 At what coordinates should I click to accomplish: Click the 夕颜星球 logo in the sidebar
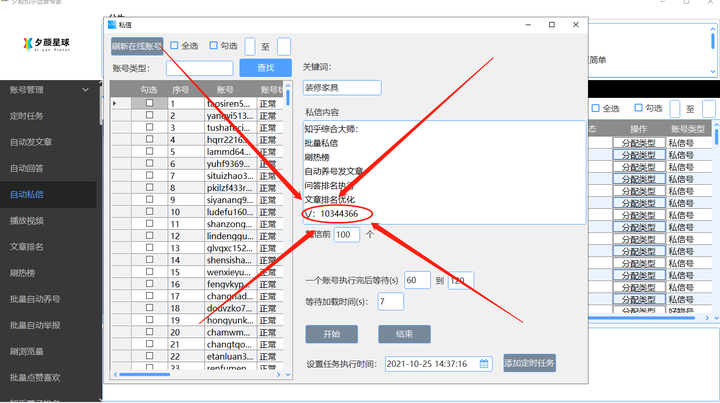(x=46, y=44)
